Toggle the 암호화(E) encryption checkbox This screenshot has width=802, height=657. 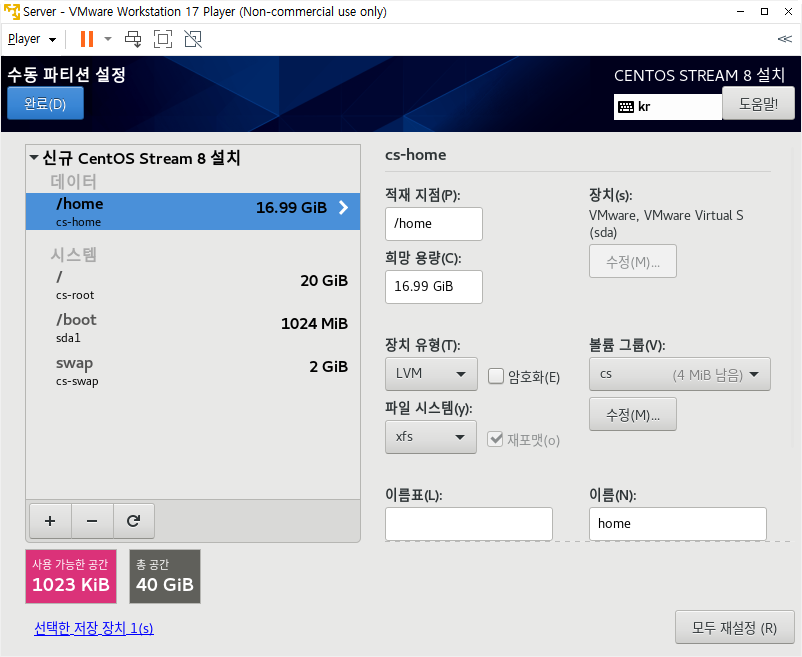496,376
